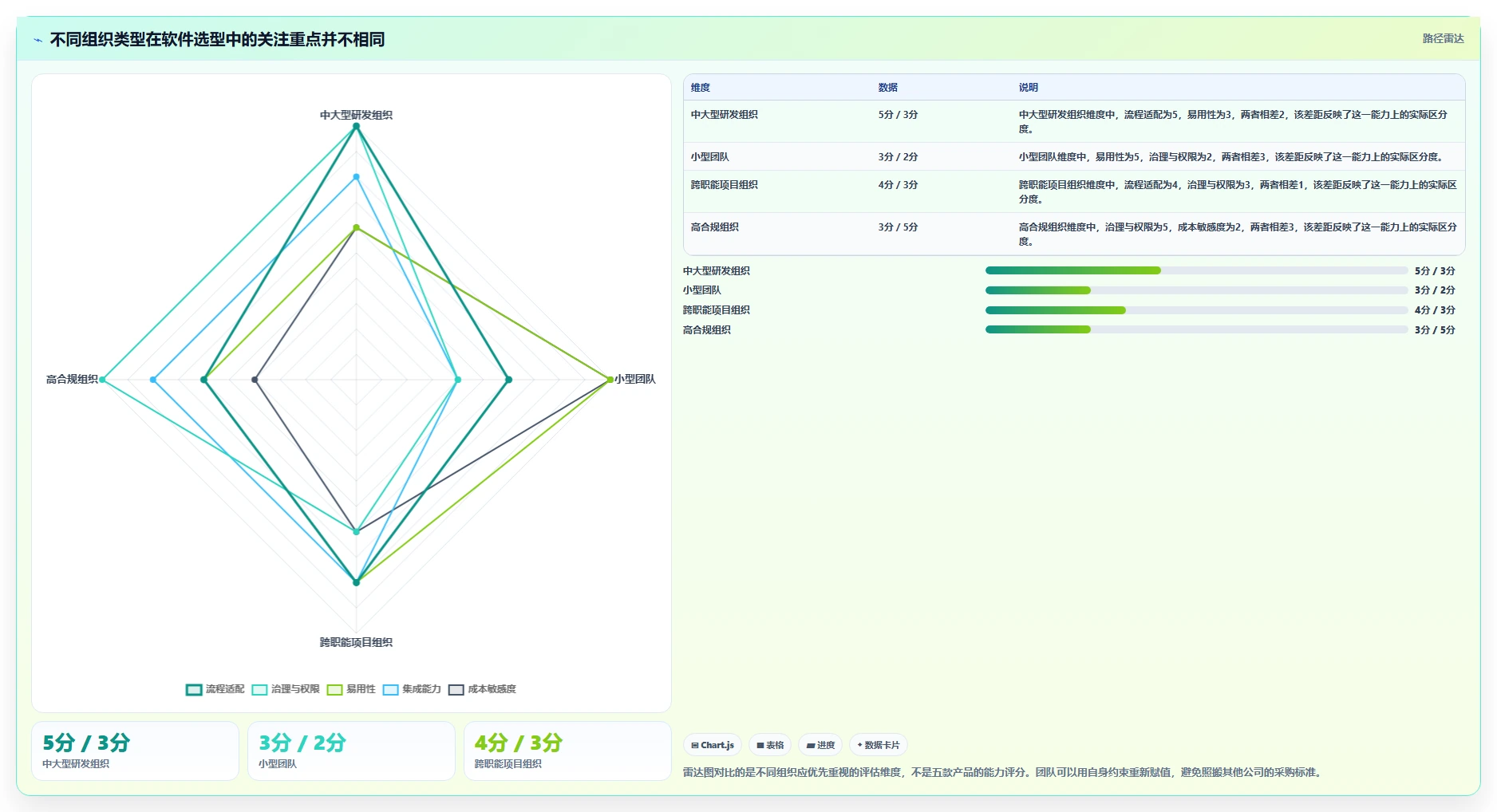Toggle the 成本敏感度 legend entry

pyautogui.click(x=482, y=689)
